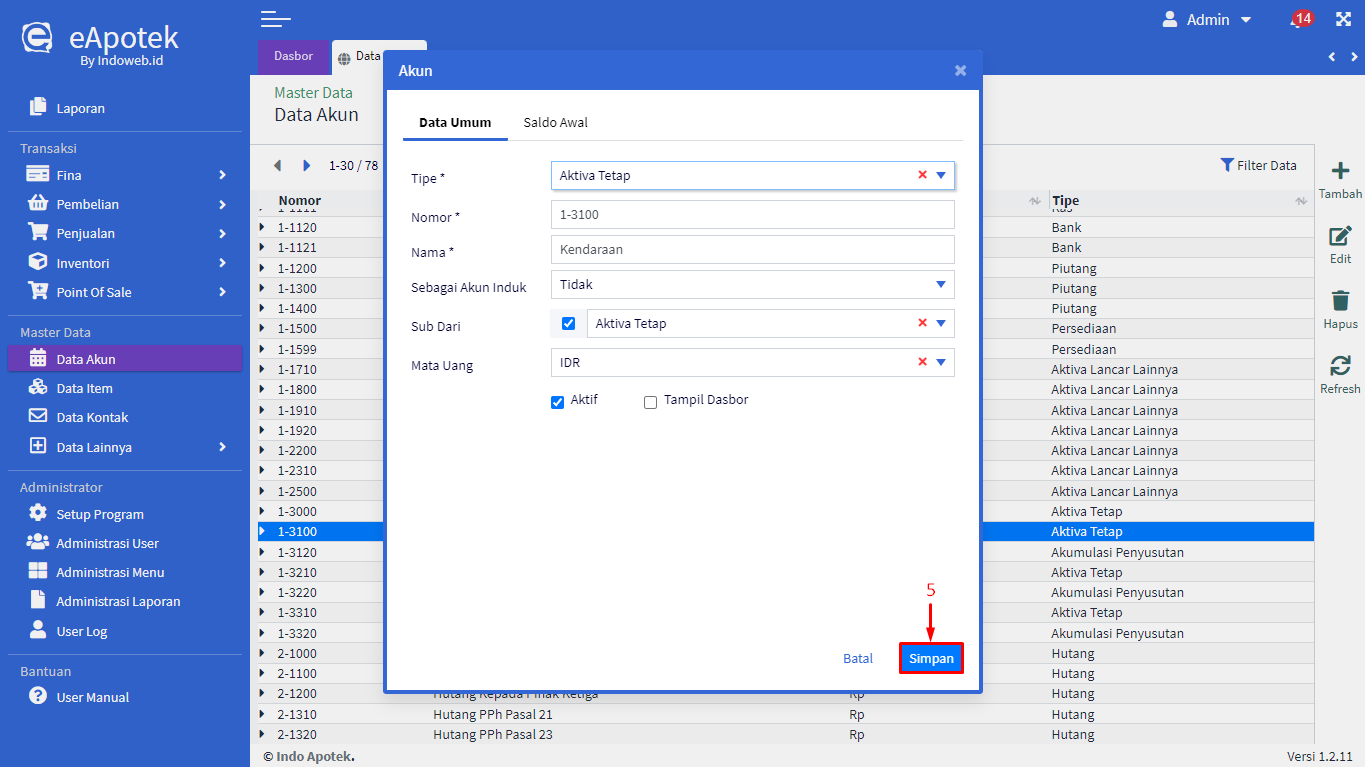Click the Hapus trash icon

(x=1340, y=300)
